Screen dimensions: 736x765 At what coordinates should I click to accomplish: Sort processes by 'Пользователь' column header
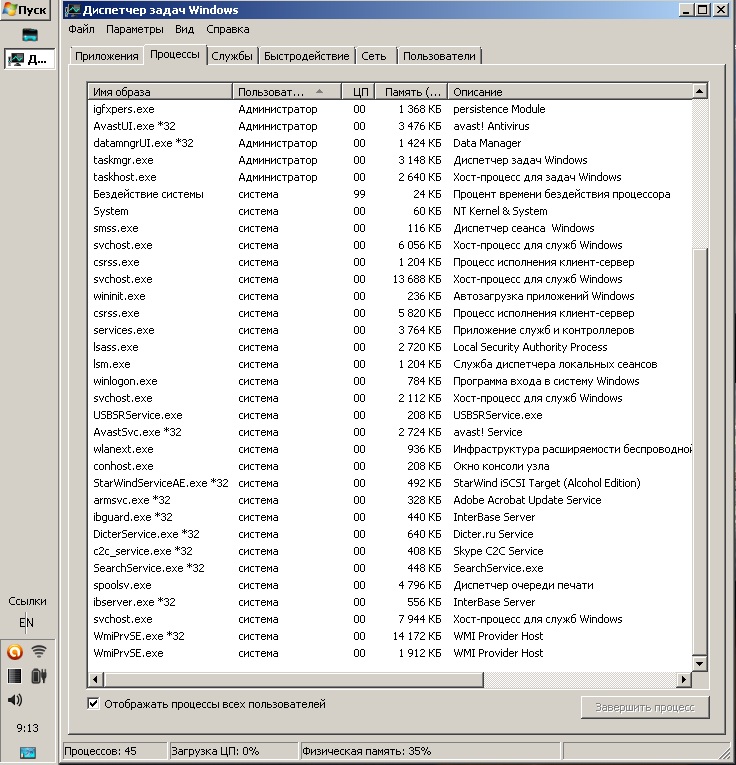pos(286,92)
